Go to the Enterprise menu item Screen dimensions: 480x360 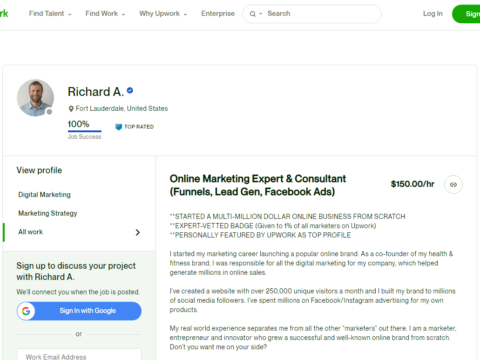point(218,14)
